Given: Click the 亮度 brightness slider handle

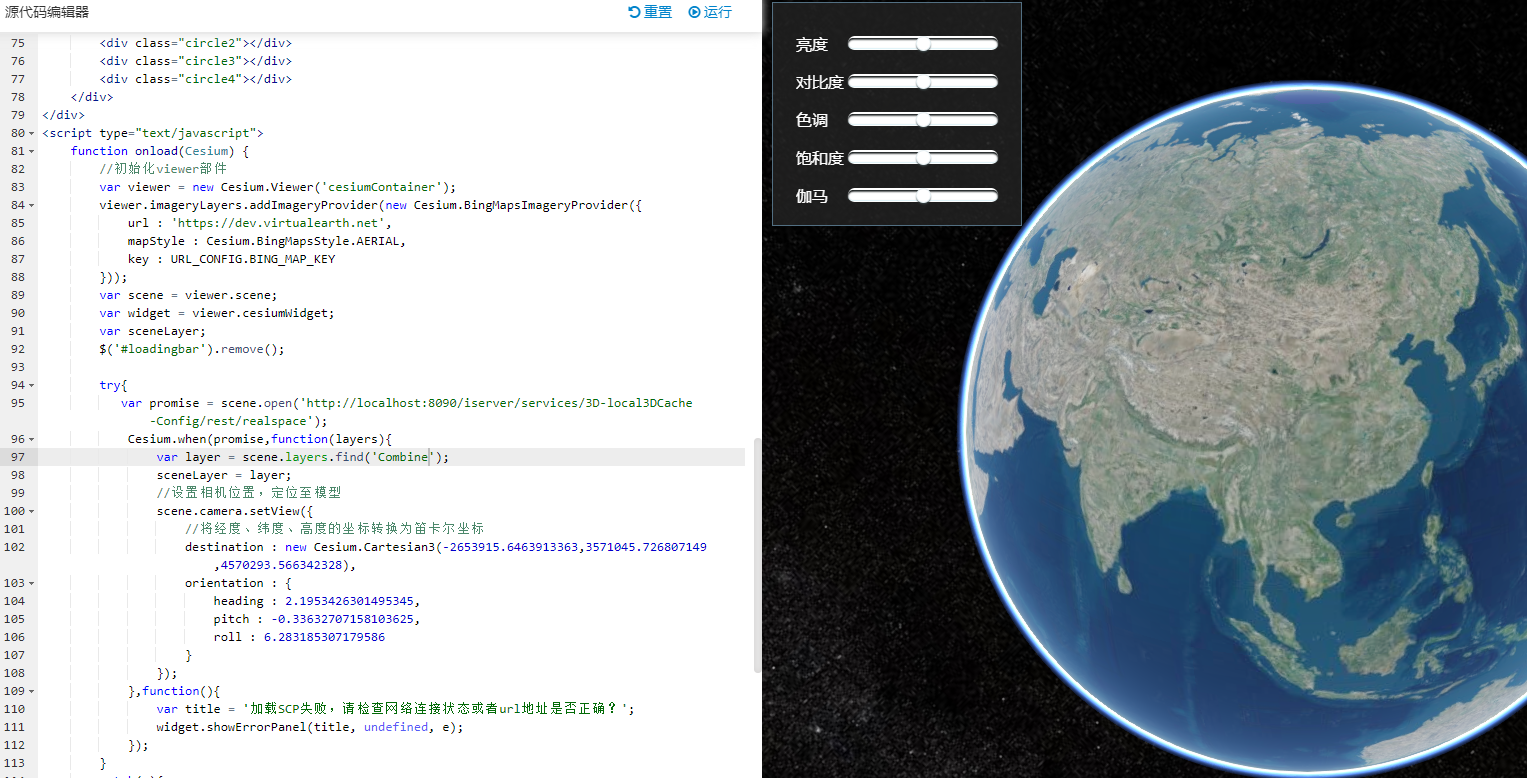Looking at the screenshot, I should coord(923,44).
